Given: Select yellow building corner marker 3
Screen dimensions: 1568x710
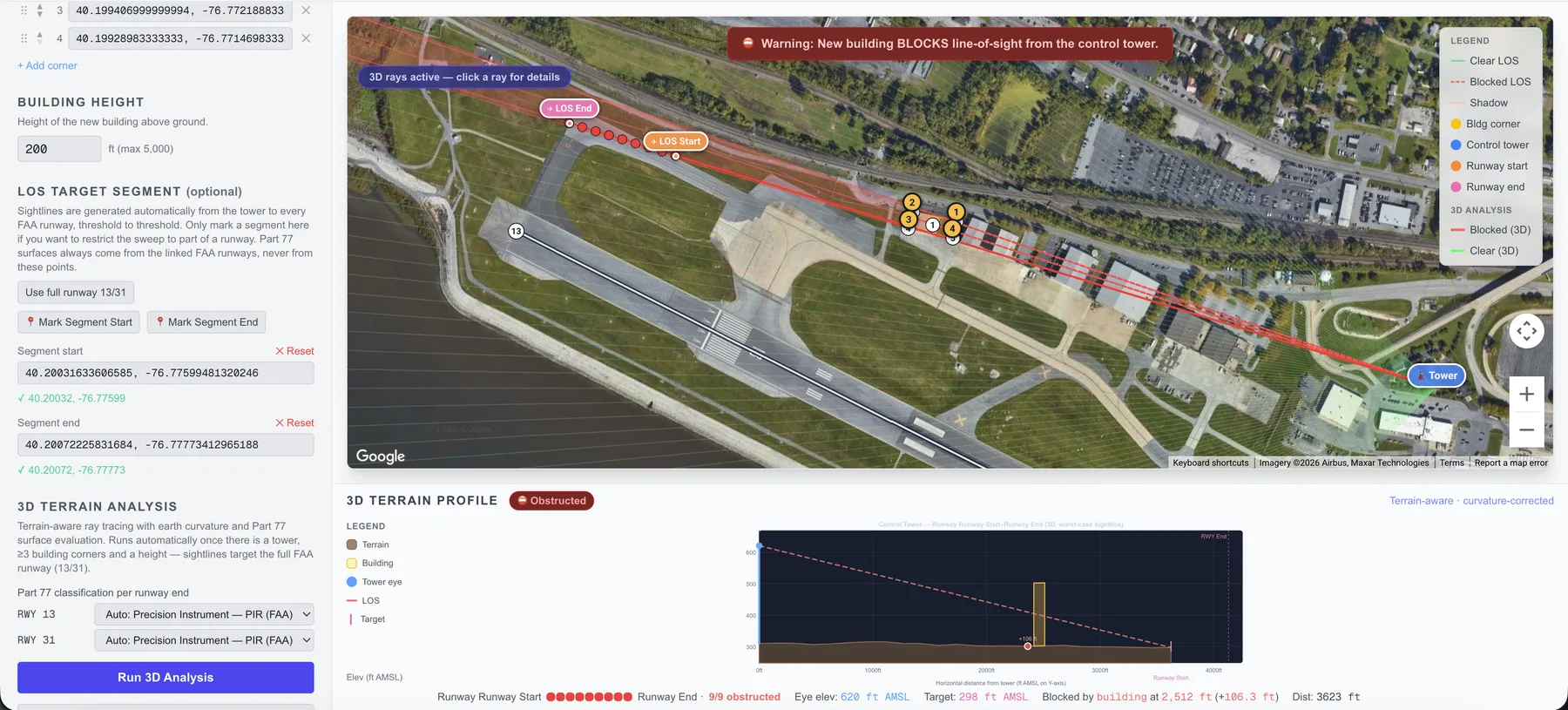Looking at the screenshot, I should tap(909, 220).
